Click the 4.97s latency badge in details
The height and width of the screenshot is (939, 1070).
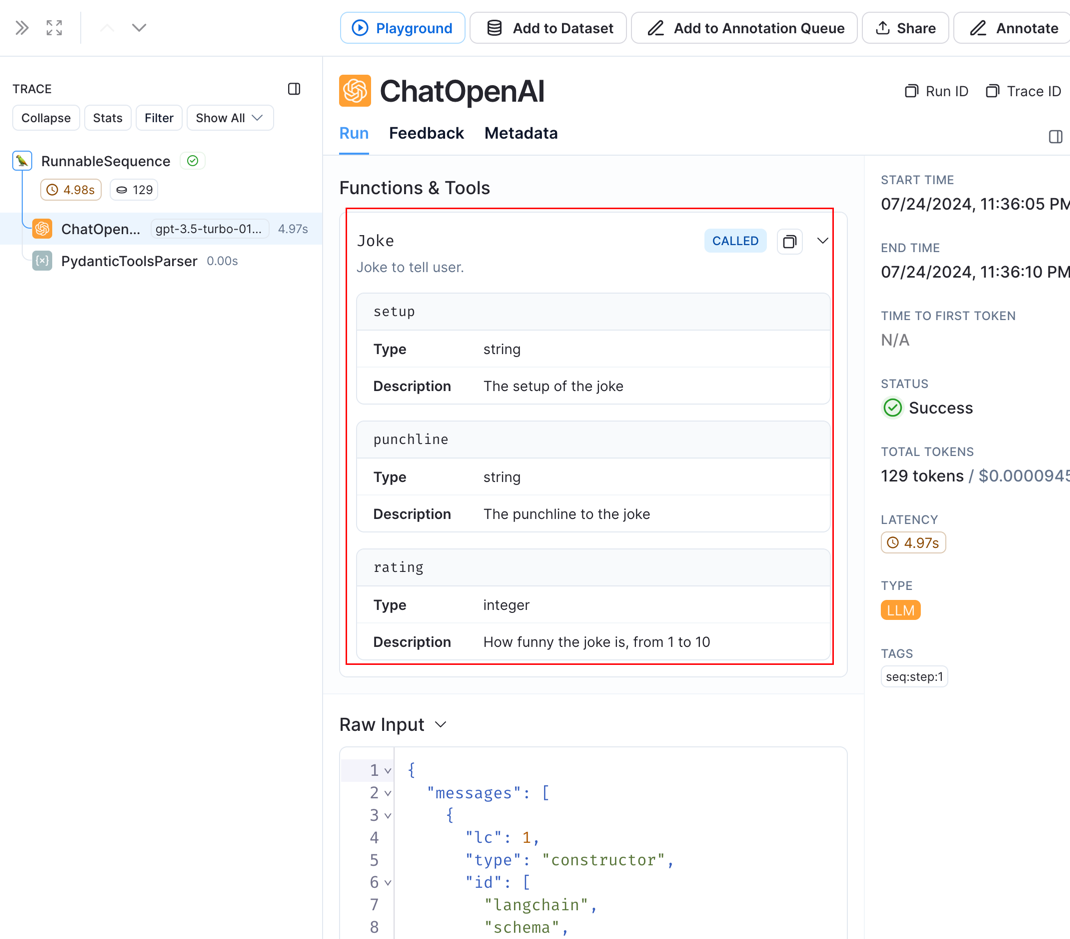(x=914, y=543)
